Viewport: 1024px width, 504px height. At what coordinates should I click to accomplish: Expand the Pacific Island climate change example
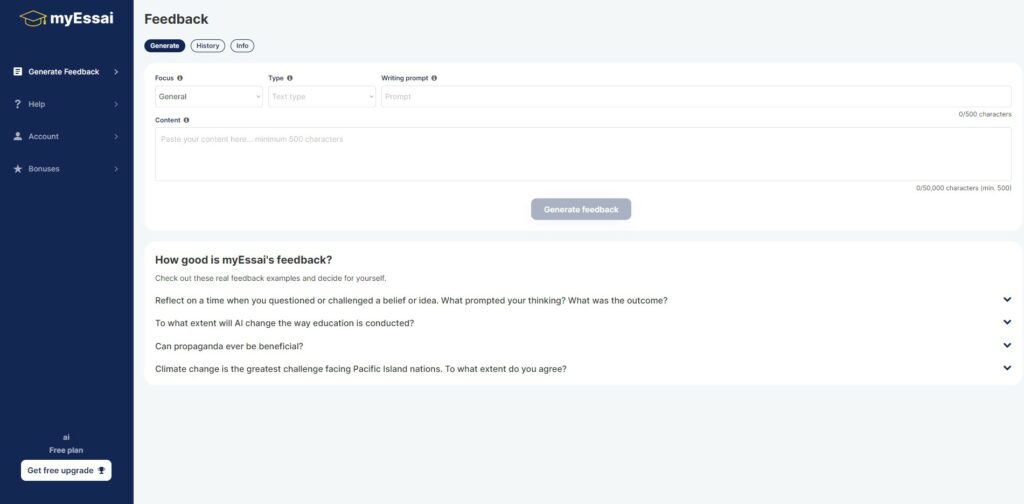[583, 368]
